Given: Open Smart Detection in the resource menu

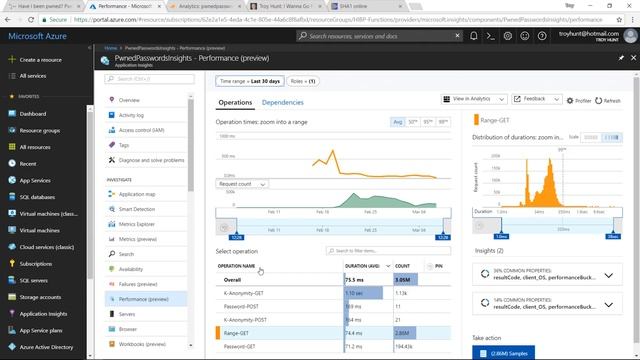Looking at the screenshot, I should tap(137, 209).
